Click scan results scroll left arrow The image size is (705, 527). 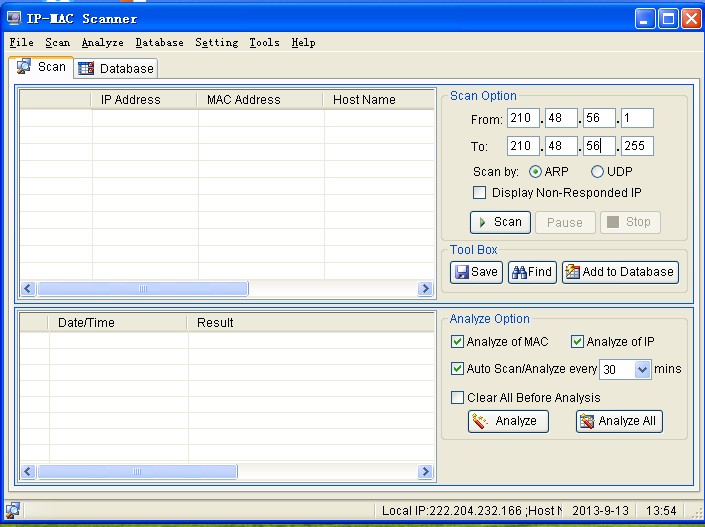28,288
